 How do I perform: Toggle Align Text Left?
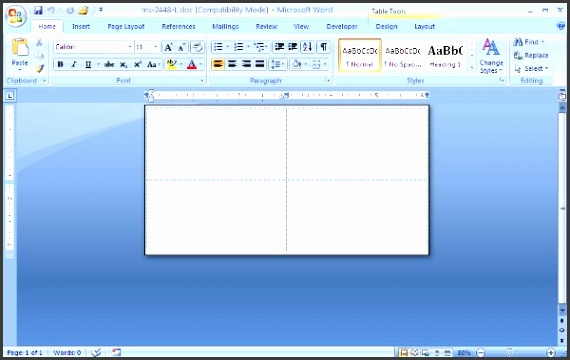[x=218, y=64]
